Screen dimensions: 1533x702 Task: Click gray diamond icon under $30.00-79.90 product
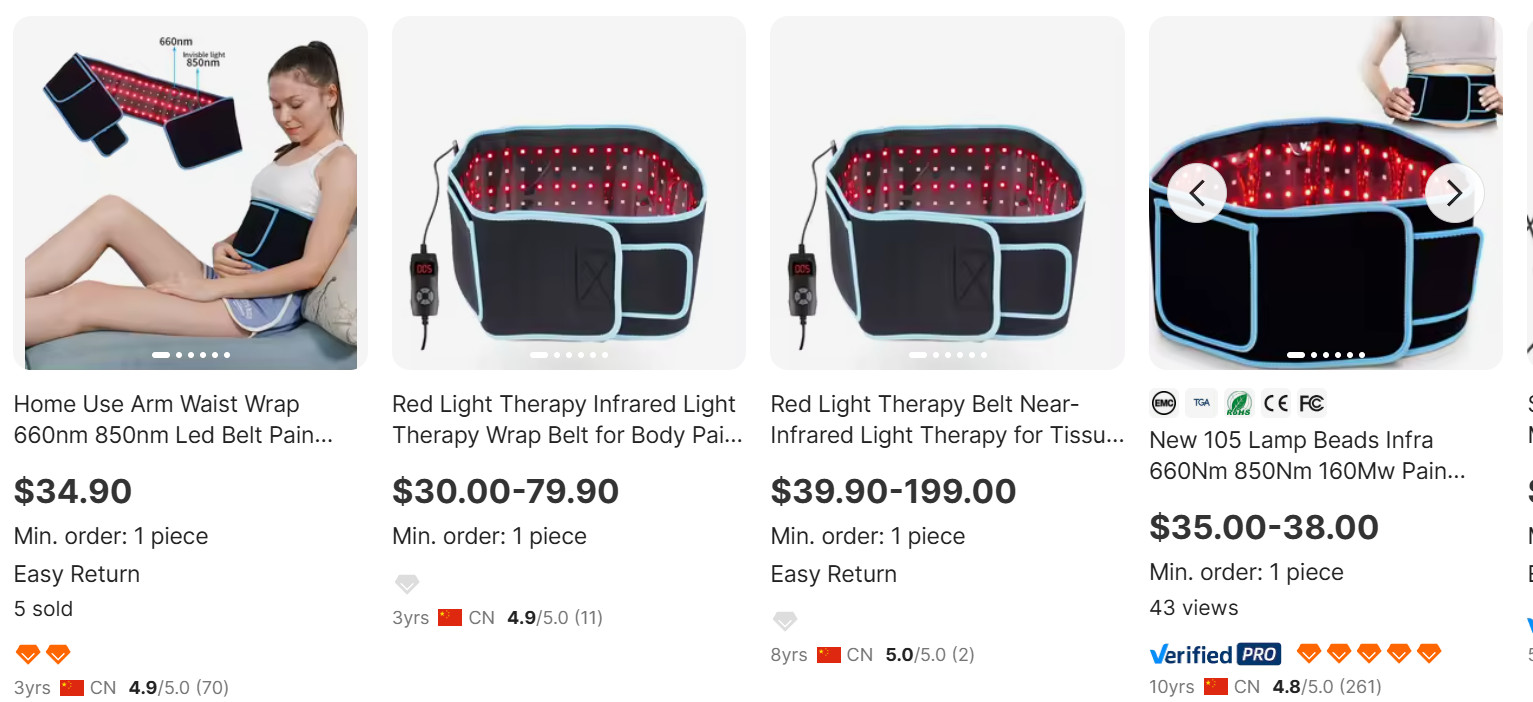click(407, 584)
